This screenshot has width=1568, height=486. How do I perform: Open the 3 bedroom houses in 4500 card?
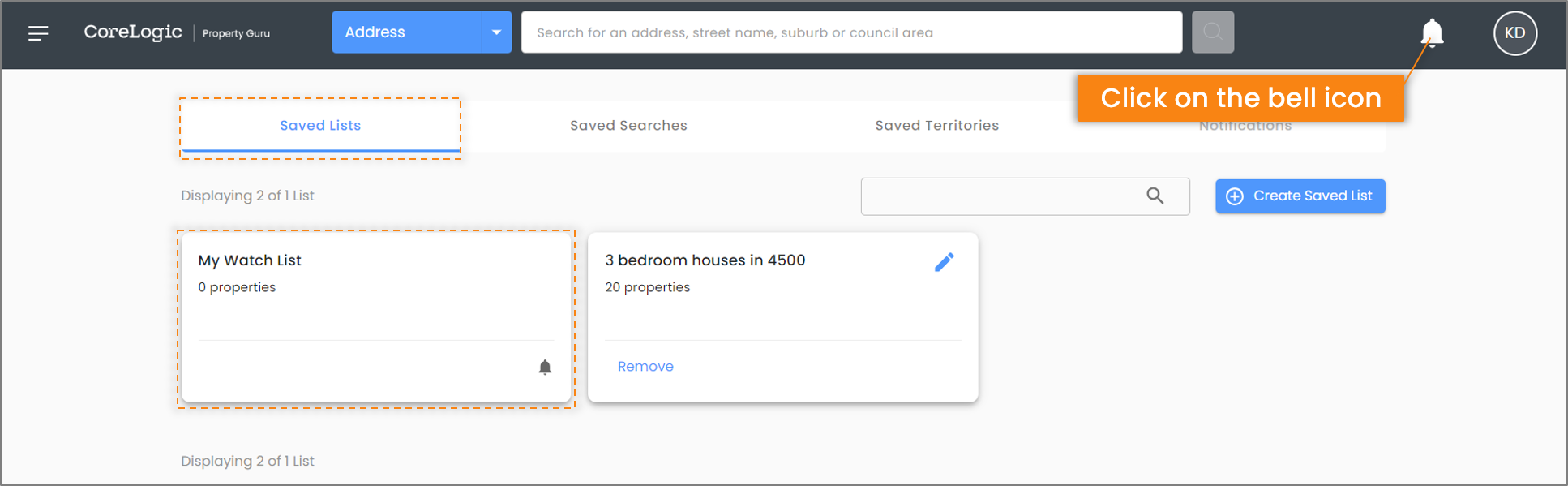pos(782,317)
